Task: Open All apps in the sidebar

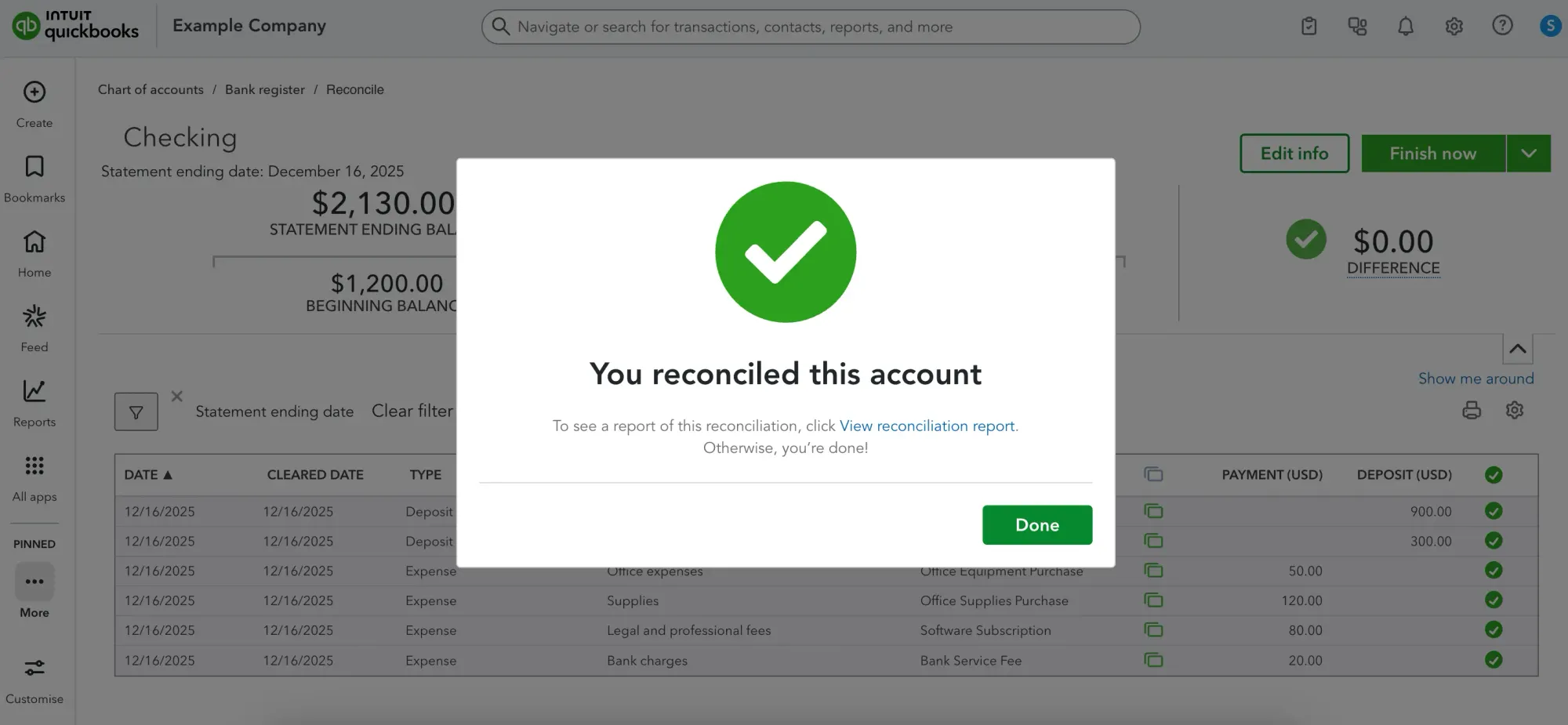Action: 34,466
